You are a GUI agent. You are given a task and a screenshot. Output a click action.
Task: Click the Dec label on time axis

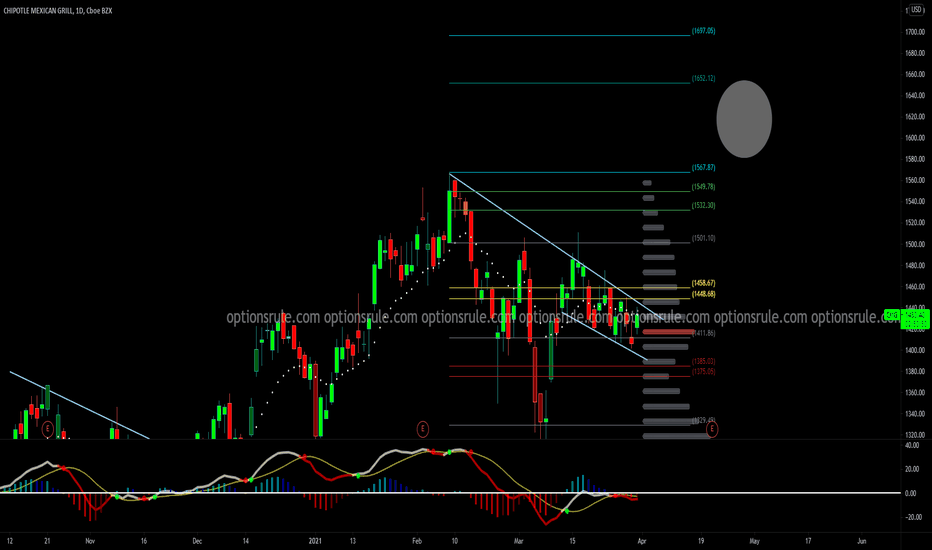click(197, 541)
